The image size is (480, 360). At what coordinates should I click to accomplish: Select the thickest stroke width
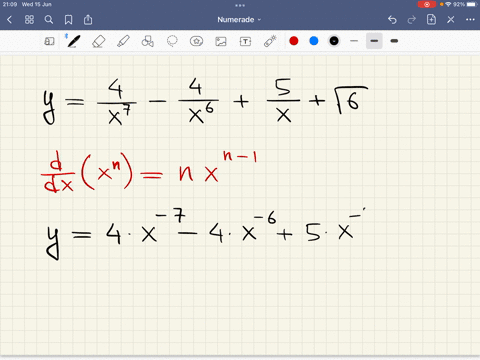pos(394,41)
